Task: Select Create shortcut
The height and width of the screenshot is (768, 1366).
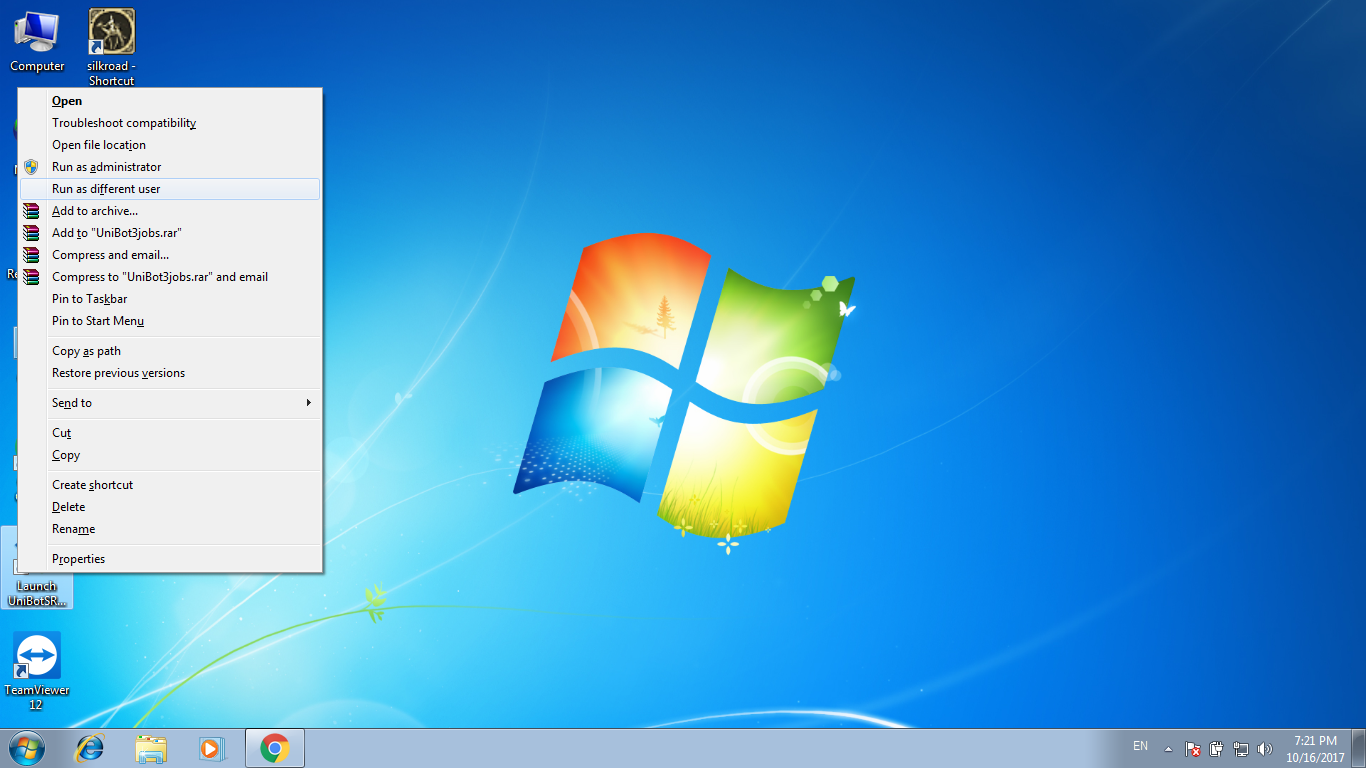Action: coord(170,485)
